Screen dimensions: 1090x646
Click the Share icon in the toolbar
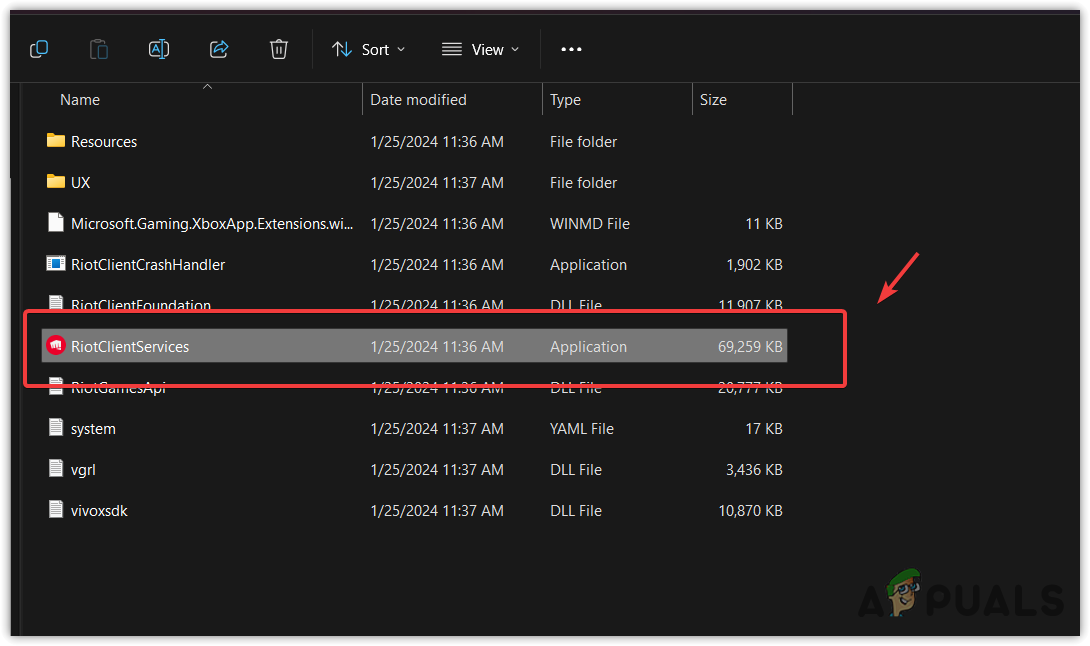coord(219,49)
